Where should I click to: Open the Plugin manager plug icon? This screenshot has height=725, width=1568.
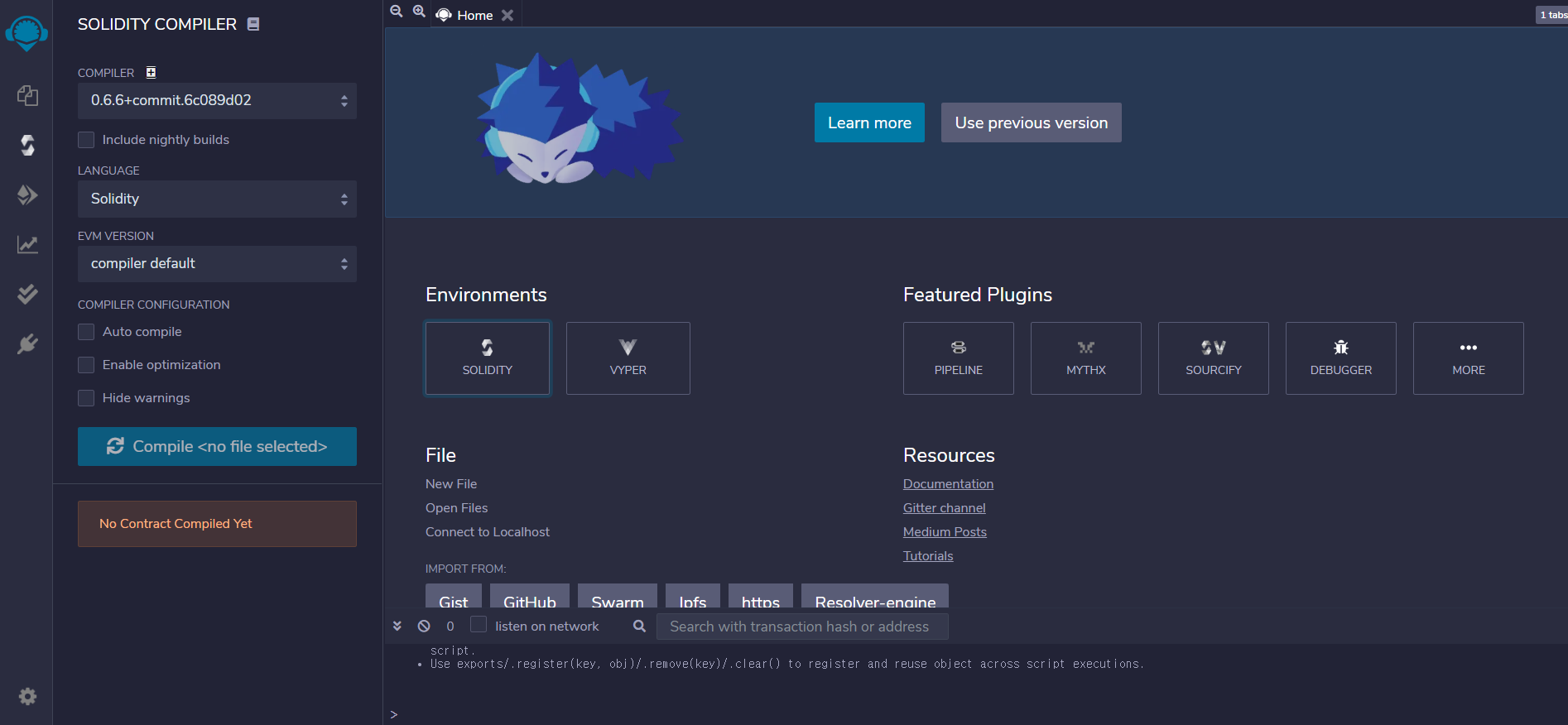point(27,344)
